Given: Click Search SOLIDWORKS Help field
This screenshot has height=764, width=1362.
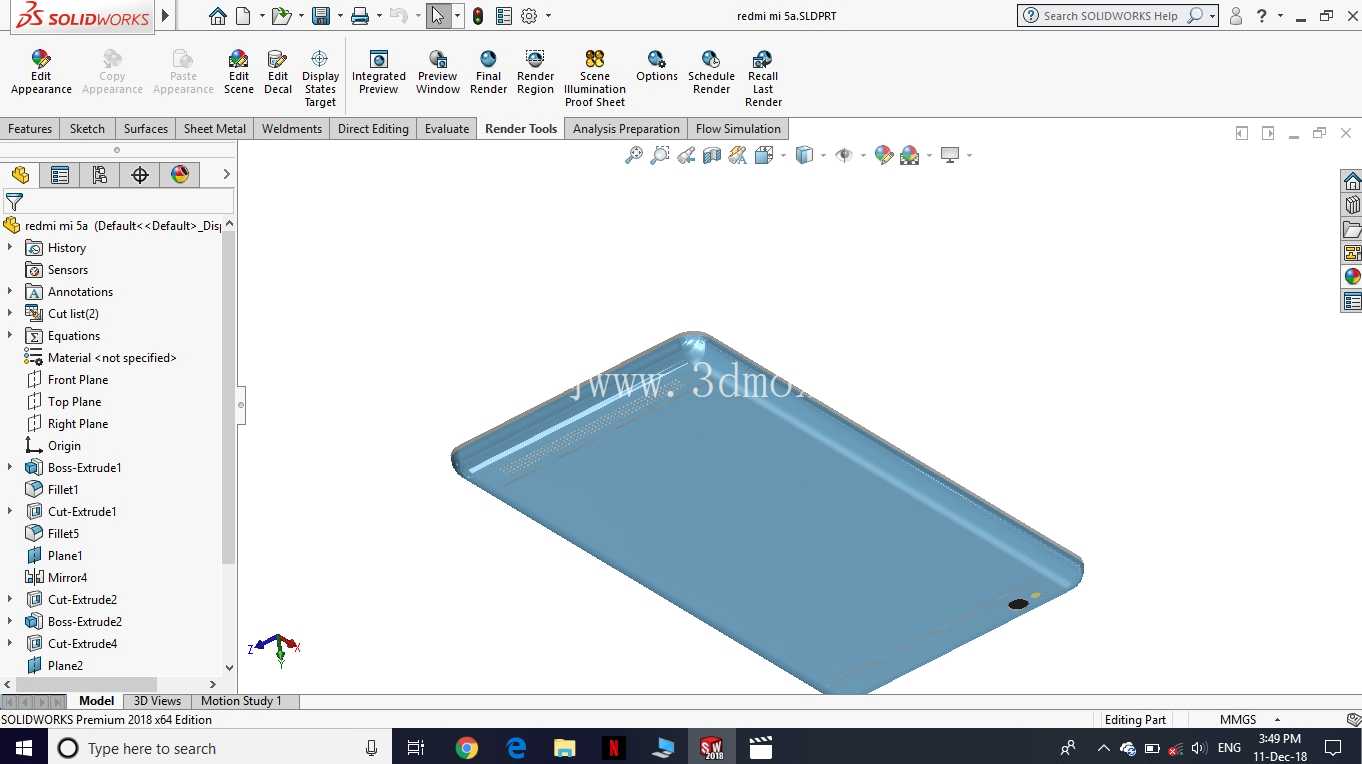Looking at the screenshot, I should tap(1112, 16).
